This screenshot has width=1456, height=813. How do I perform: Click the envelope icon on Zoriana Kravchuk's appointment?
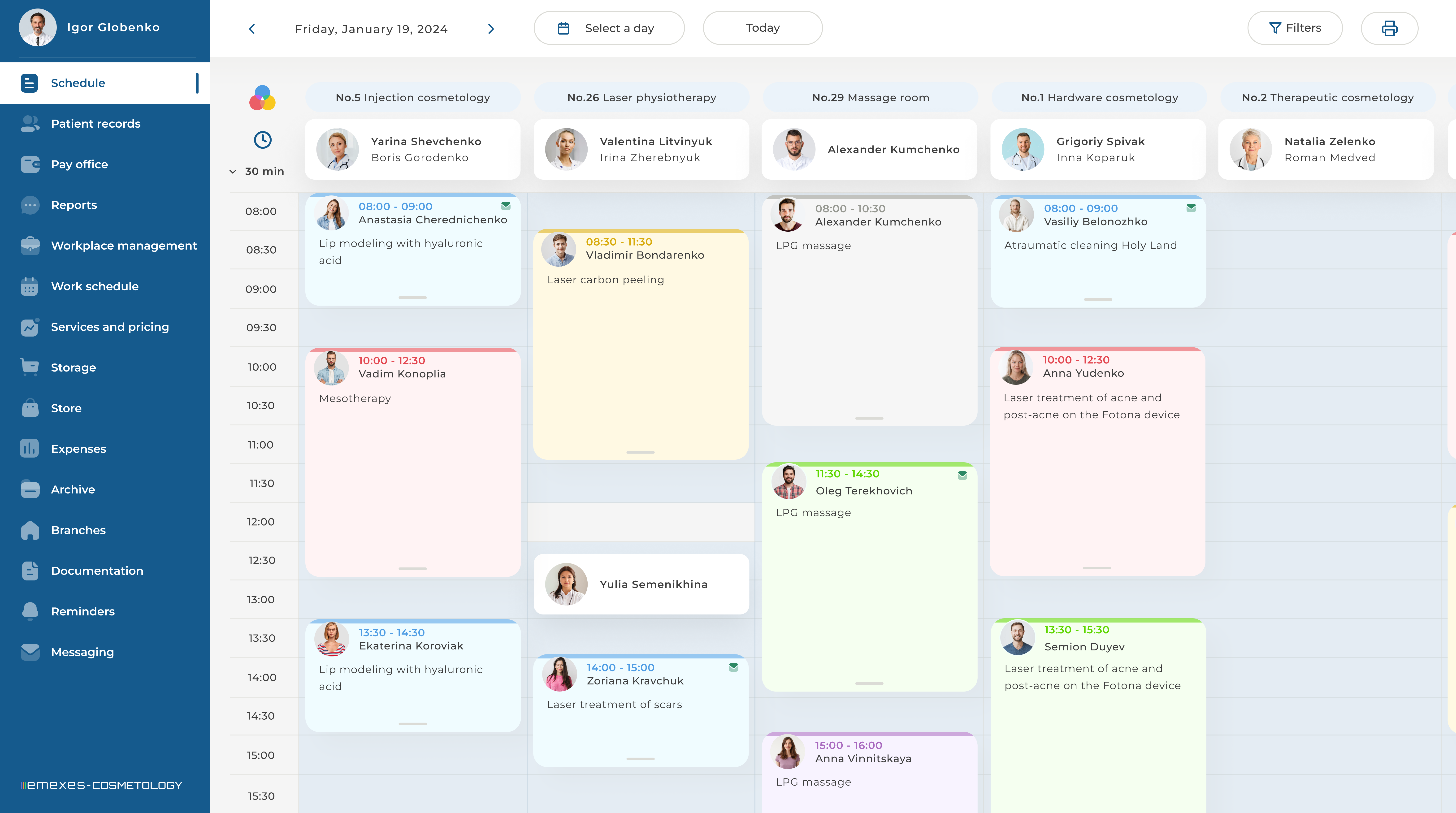[733, 667]
